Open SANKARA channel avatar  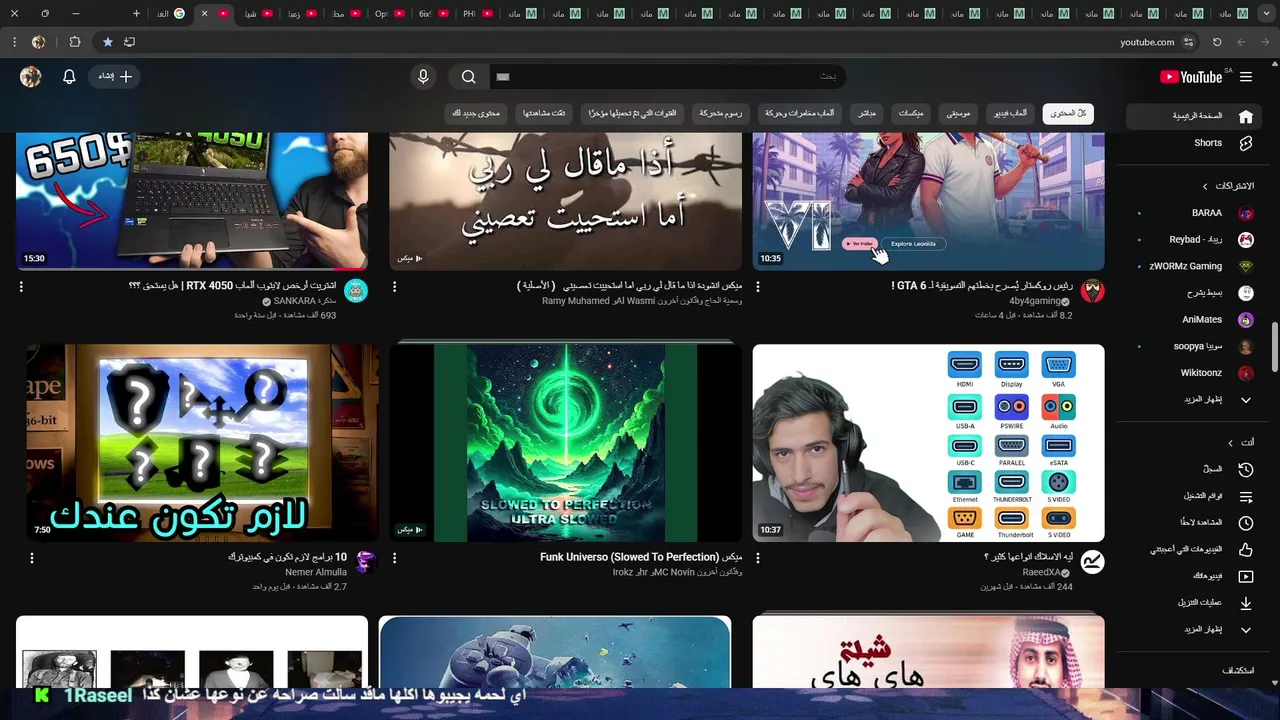click(x=356, y=291)
